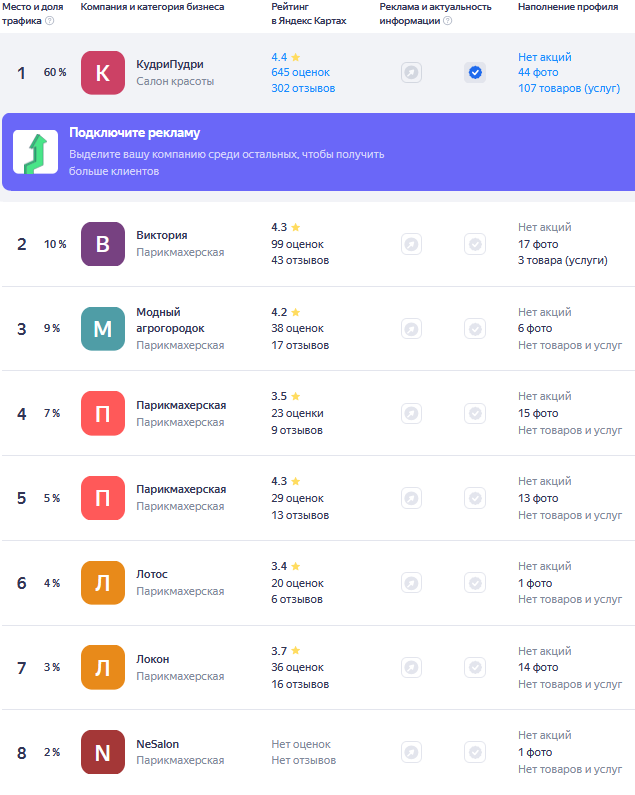The image size is (635, 795).
Task: Click the advertising icon for Виктория
Action: point(411,244)
